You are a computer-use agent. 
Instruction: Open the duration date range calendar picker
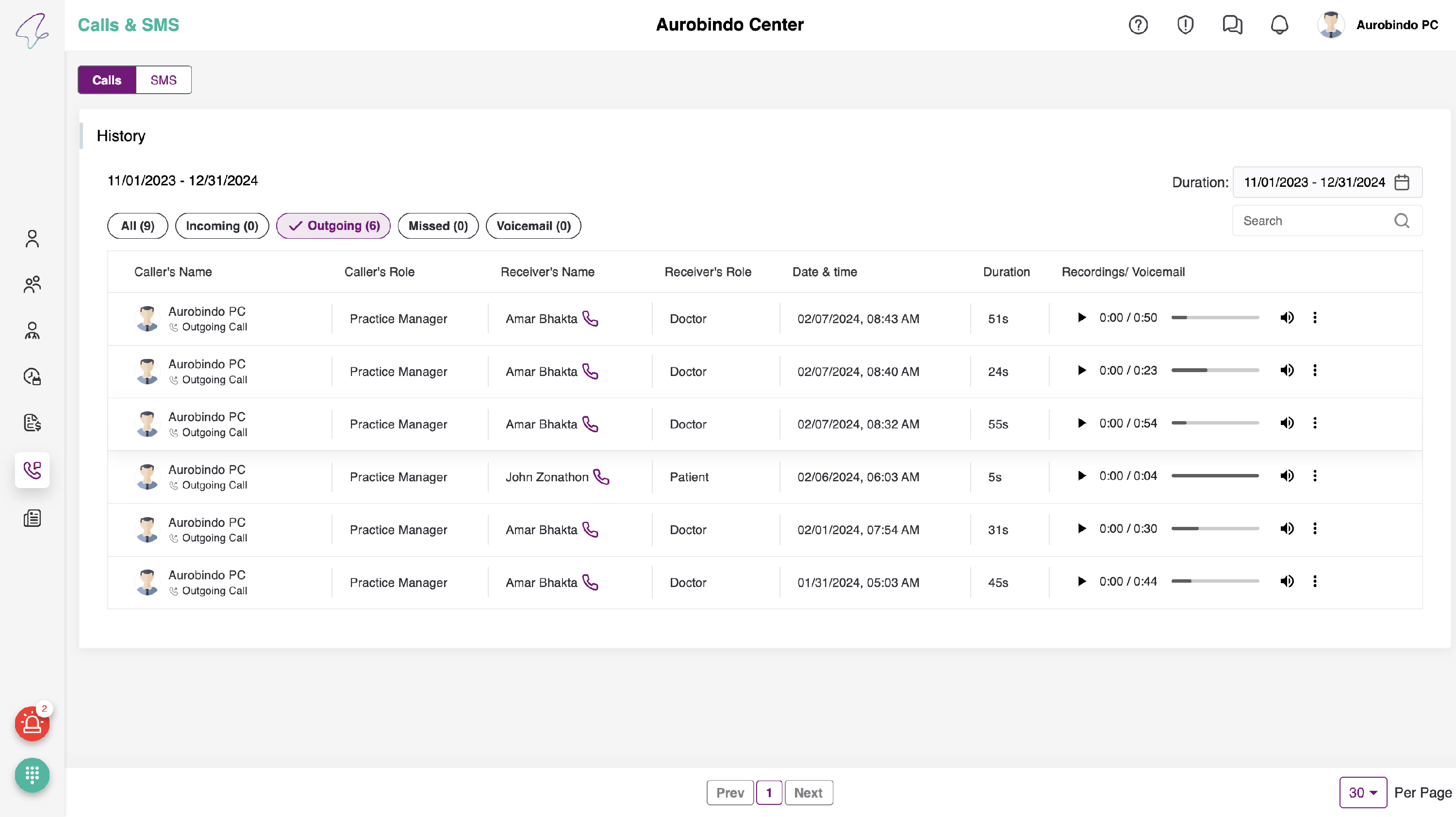pos(1402,182)
